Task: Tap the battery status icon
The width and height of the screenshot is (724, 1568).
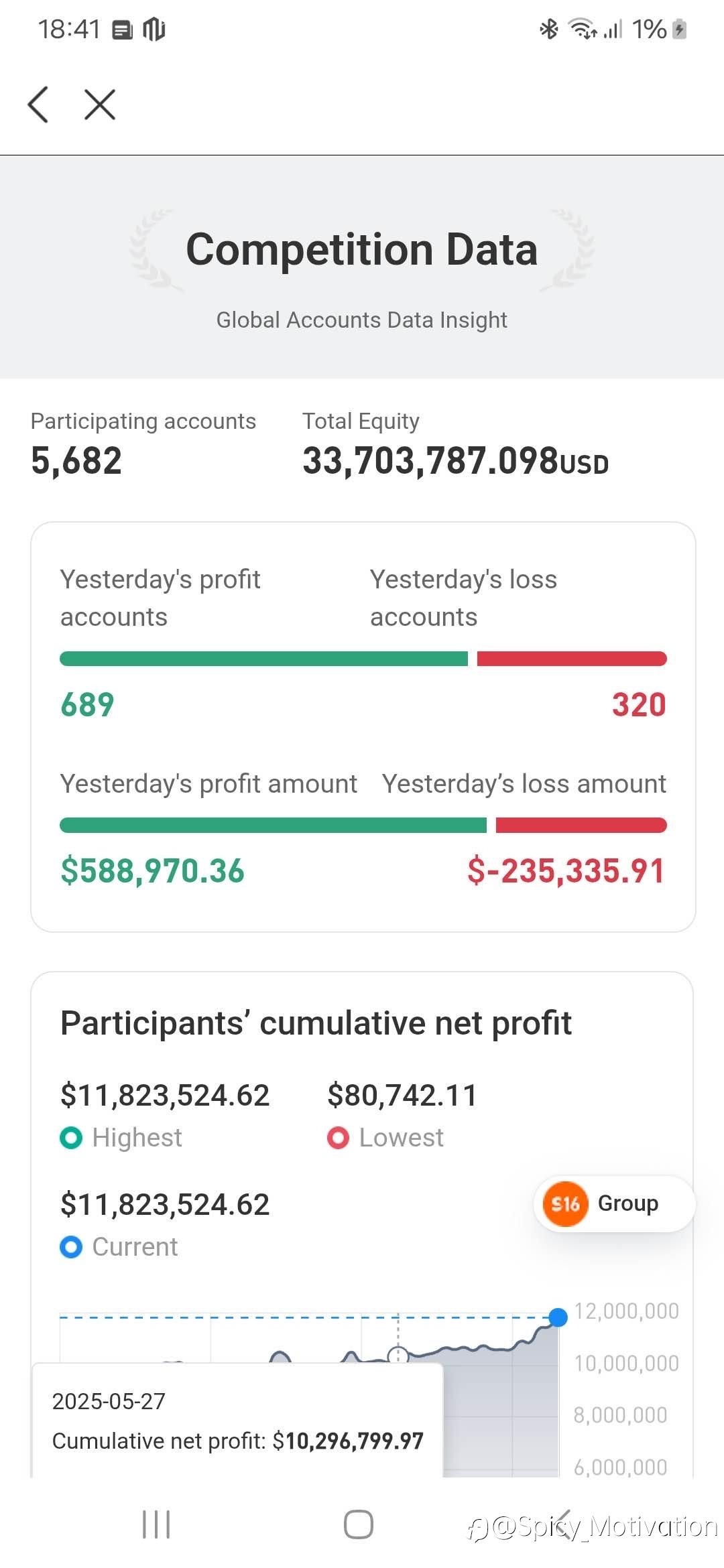Action: point(679,29)
